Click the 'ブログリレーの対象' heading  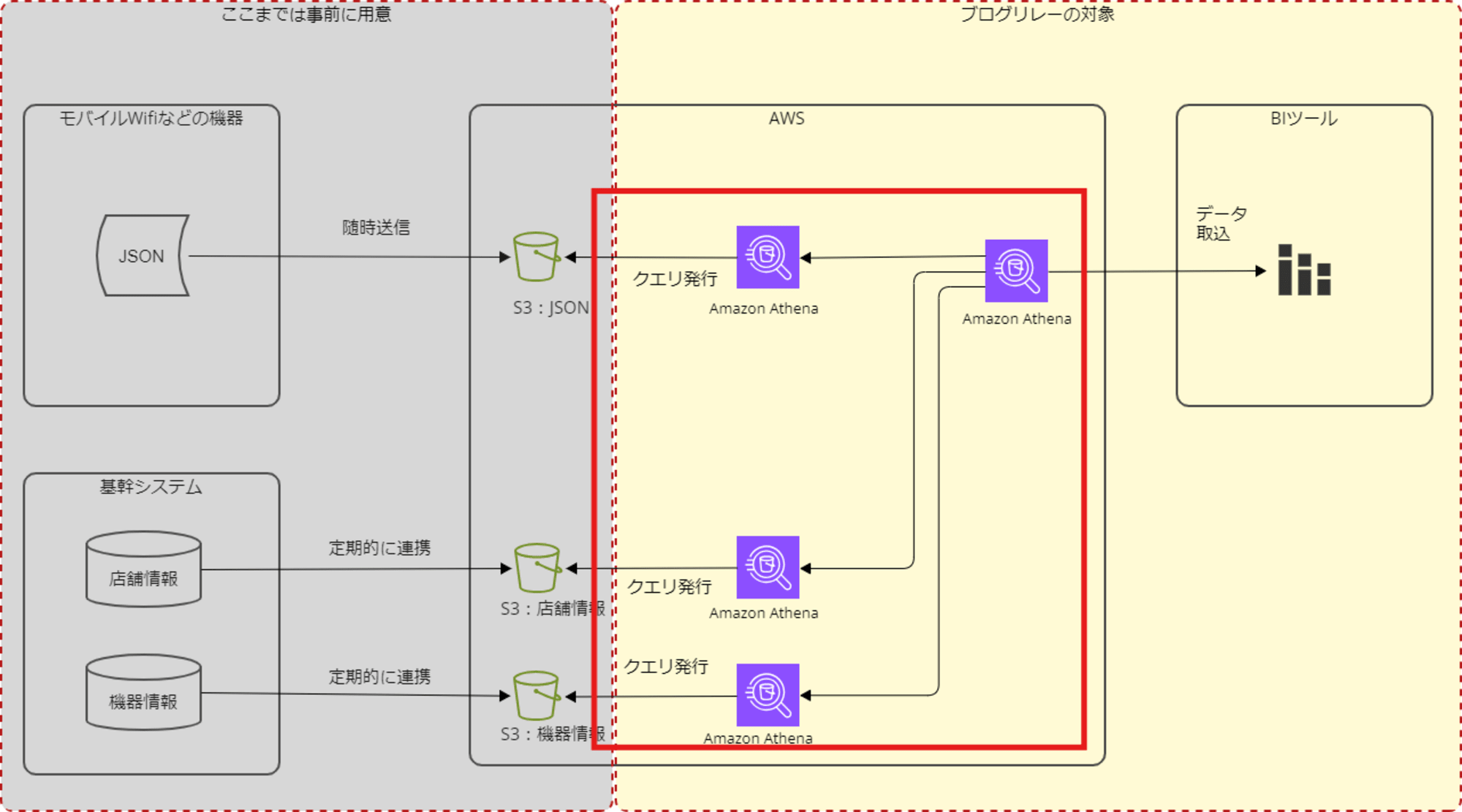tap(1037, 14)
